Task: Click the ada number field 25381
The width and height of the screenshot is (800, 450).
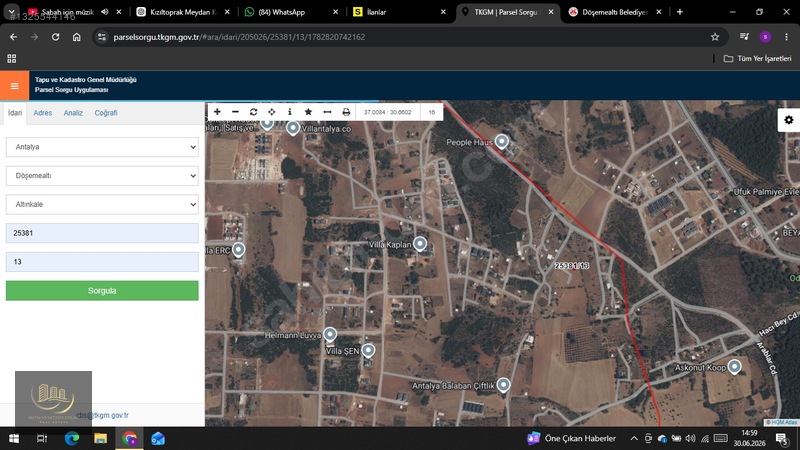Action: [x=102, y=233]
